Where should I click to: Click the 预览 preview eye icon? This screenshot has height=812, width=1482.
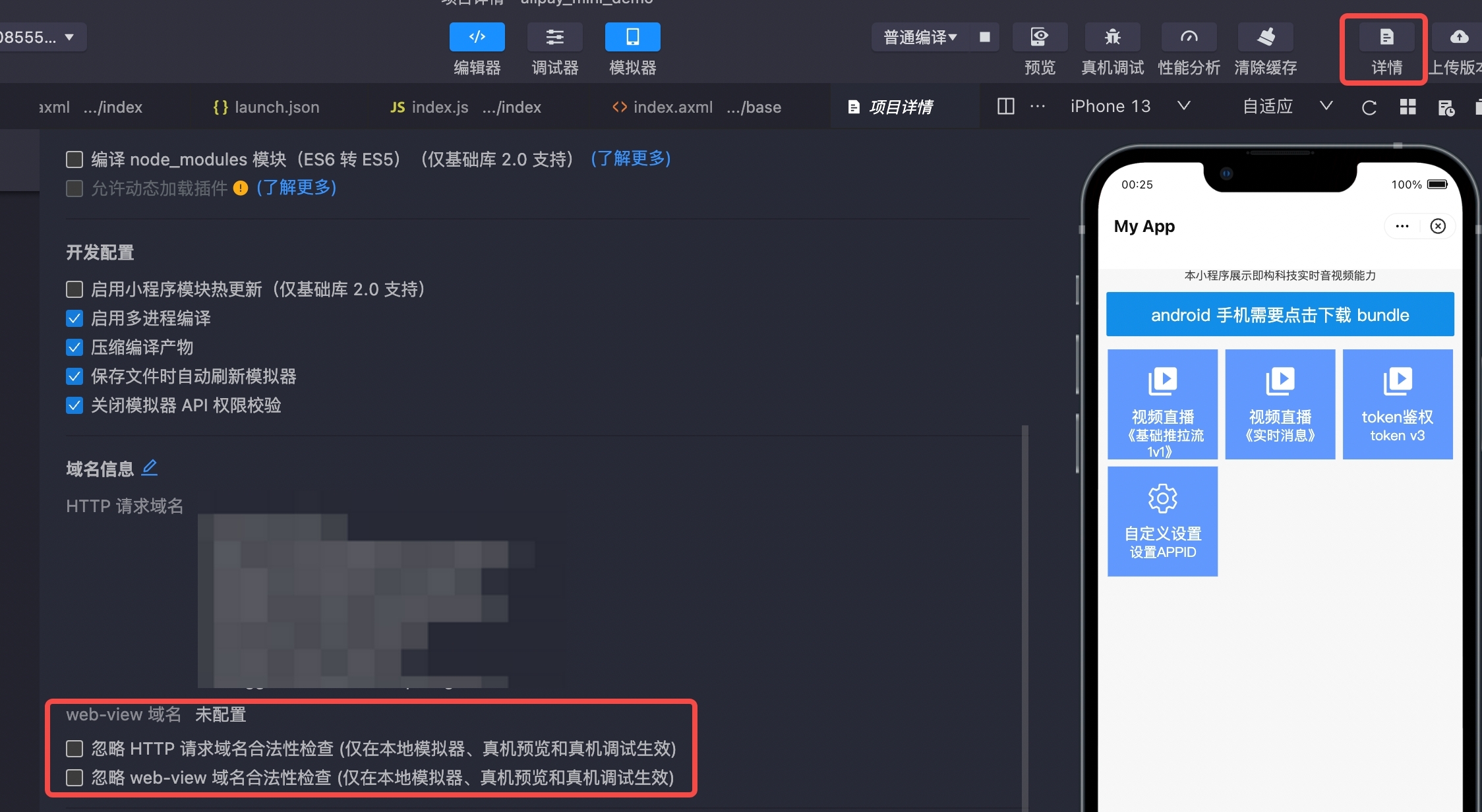(1039, 37)
